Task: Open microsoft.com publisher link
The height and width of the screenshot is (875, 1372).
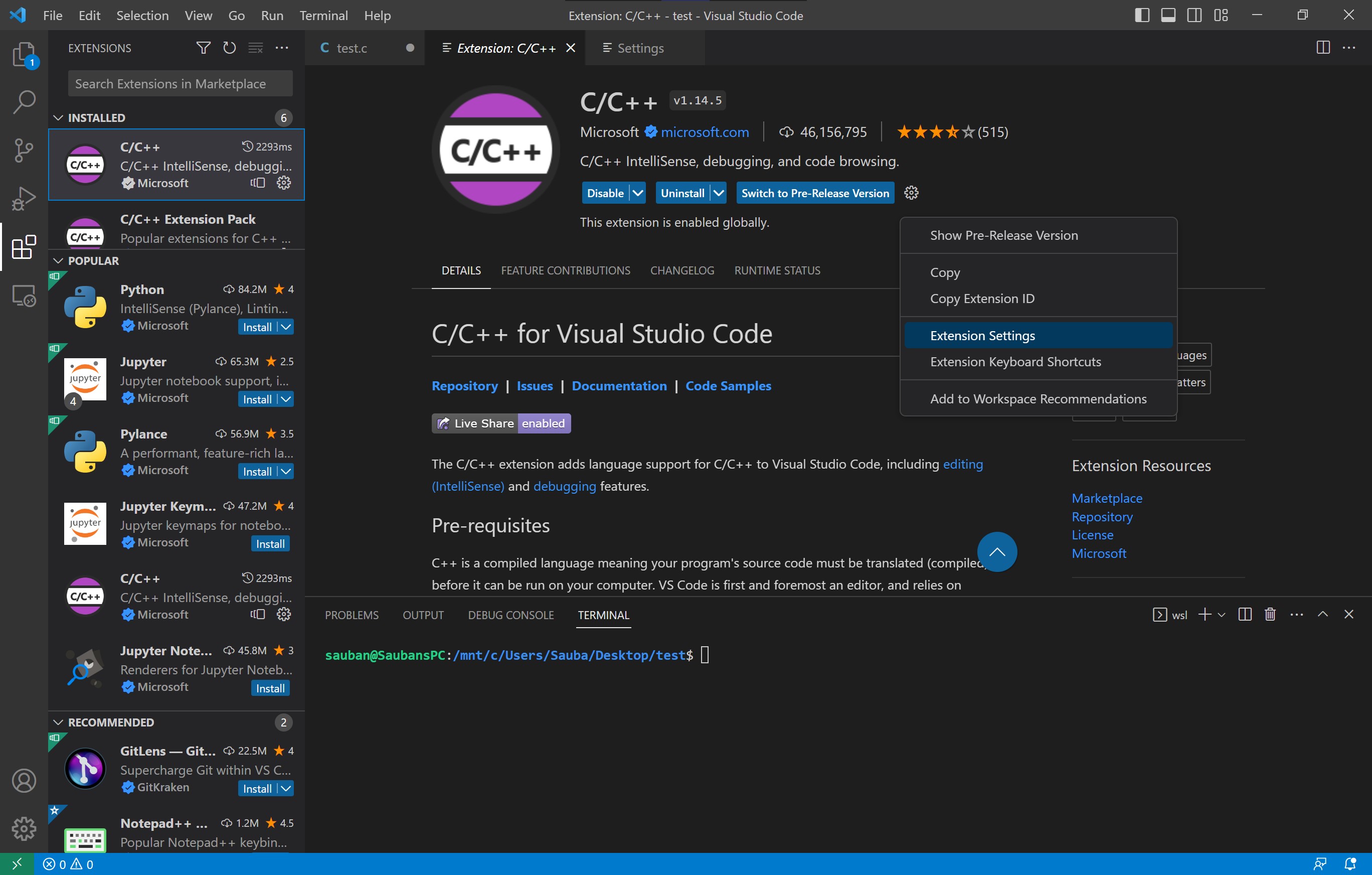Action: (x=704, y=131)
